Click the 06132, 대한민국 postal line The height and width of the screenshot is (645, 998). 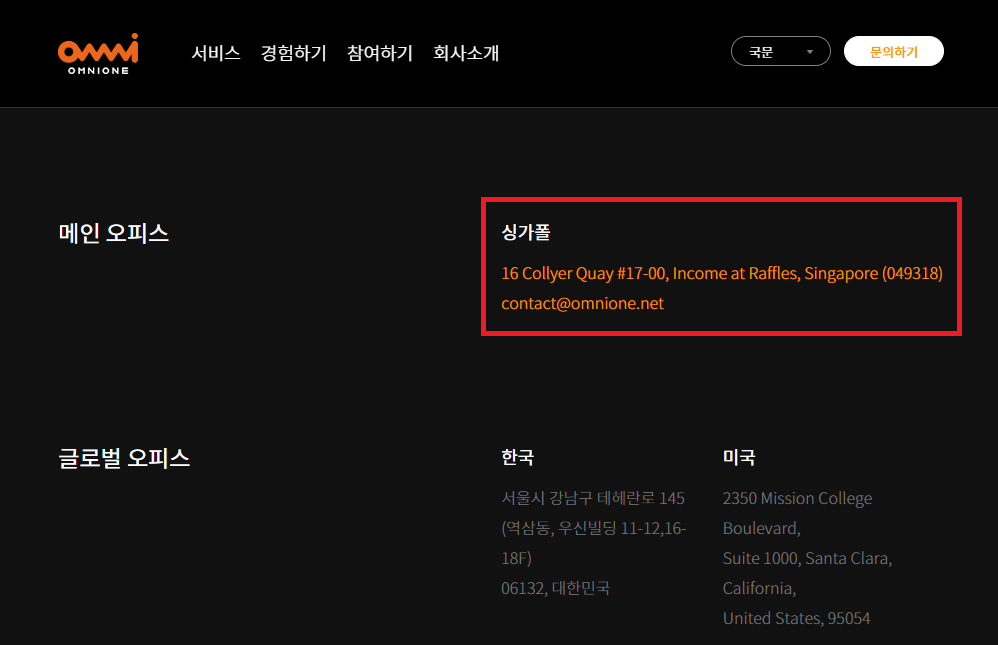pos(555,588)
